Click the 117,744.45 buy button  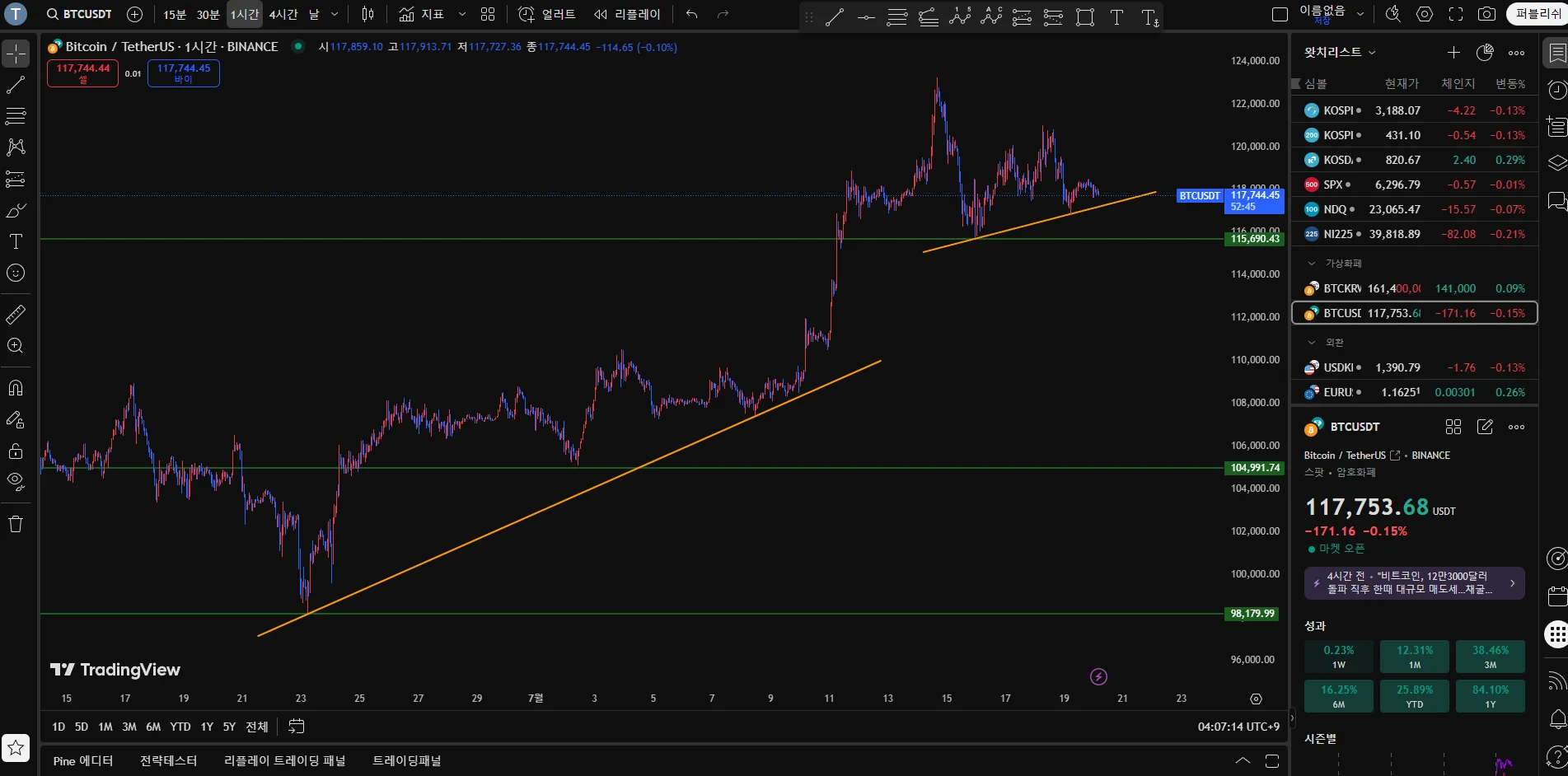point(184,73)
